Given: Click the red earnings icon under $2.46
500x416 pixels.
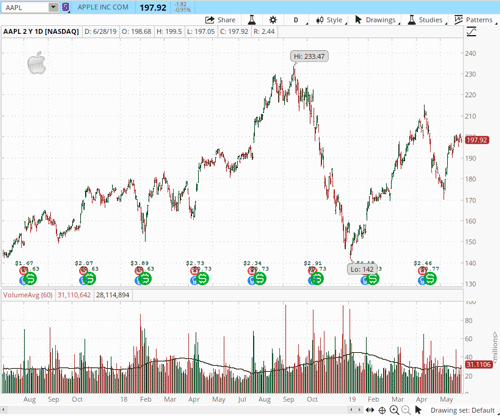Looking at the screenshot, I should (x=422, y=270).
